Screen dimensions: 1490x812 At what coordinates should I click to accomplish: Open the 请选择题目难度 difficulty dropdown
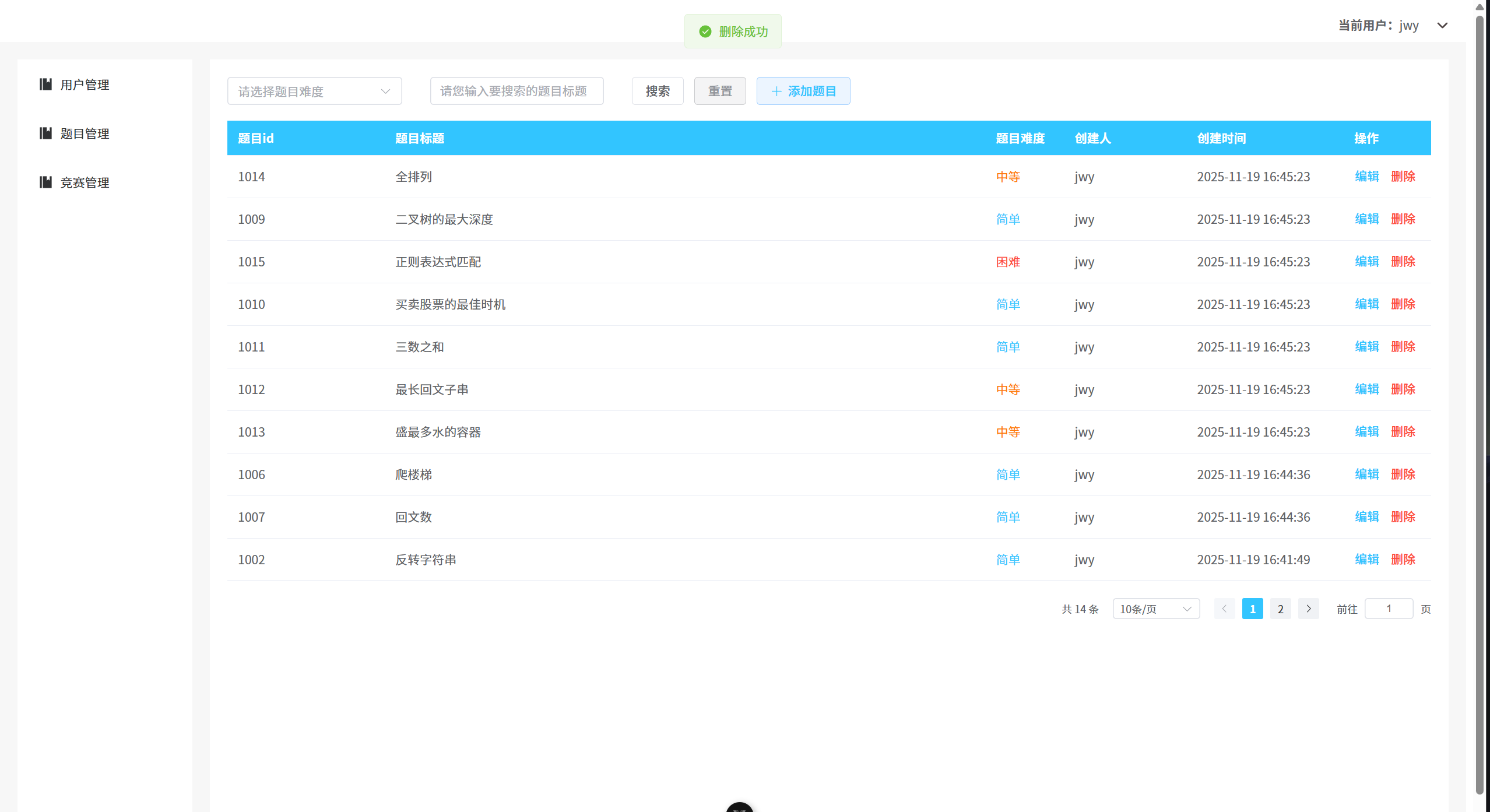tap(314, 91)
